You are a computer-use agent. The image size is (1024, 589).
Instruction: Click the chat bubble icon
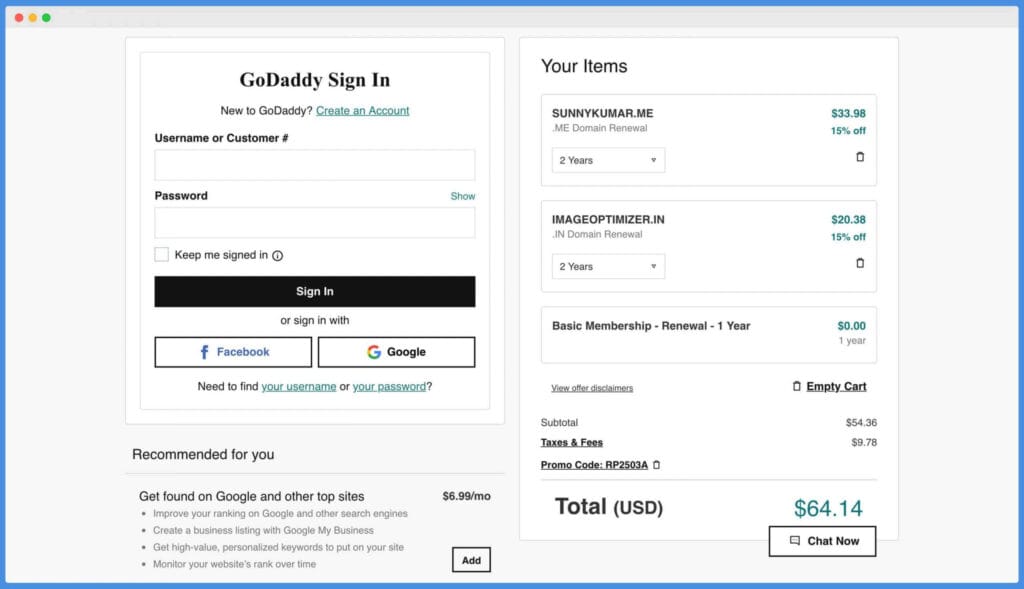tap(795, 541)
